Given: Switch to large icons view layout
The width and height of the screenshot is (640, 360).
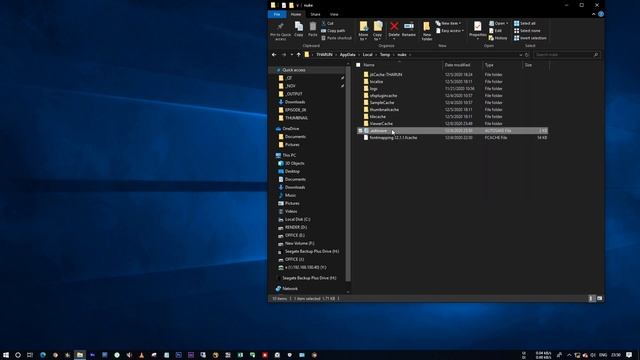Looking at the screenshot, I should coord(599,298).
